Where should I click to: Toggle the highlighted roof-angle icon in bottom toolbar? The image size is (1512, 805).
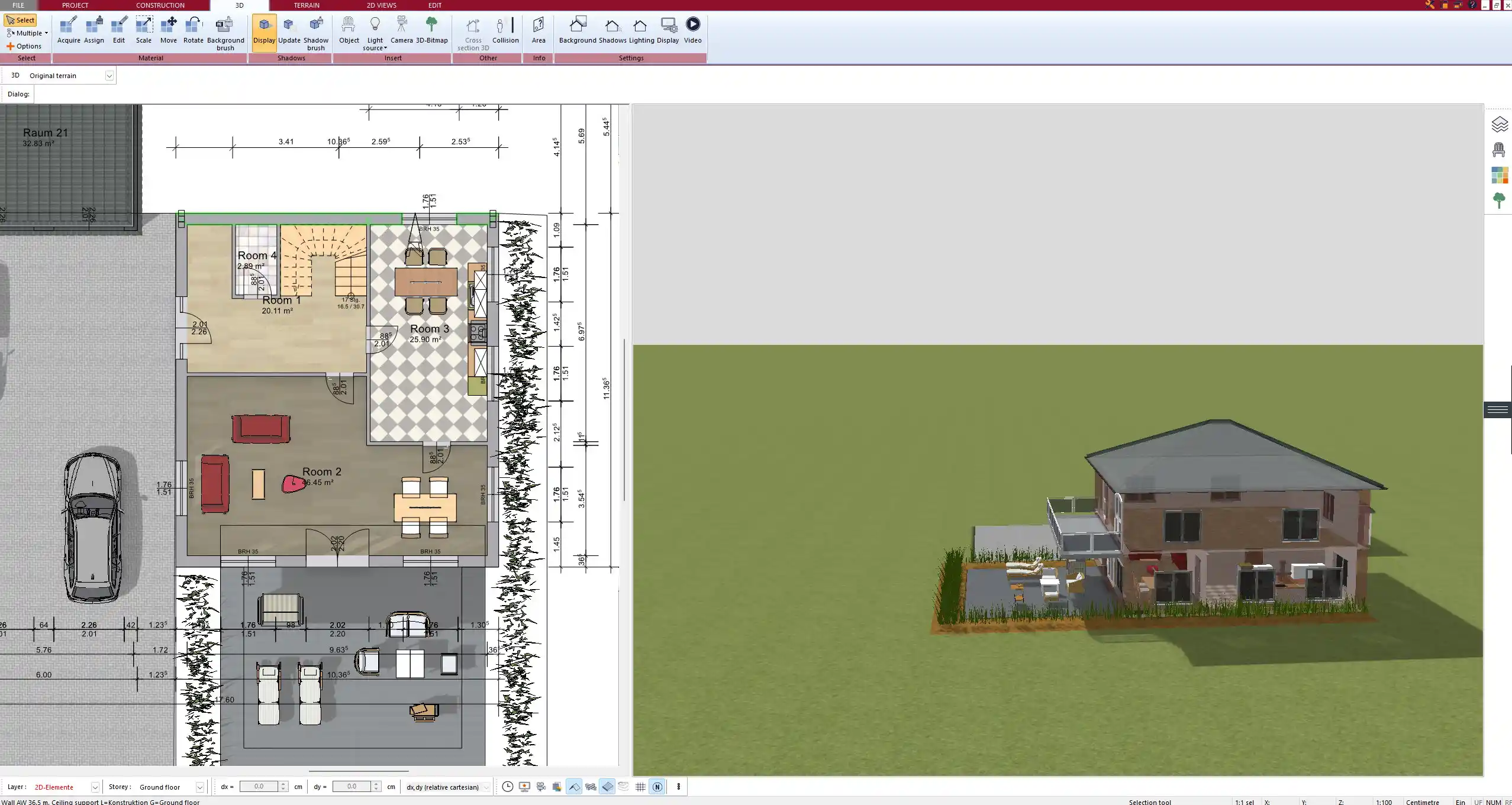[x=574, y=787]
